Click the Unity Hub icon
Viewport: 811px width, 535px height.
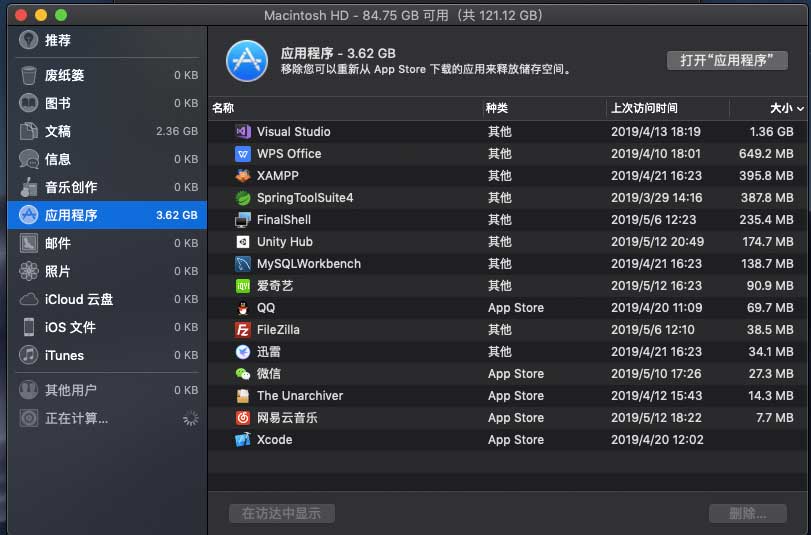(x=243, y=242)
